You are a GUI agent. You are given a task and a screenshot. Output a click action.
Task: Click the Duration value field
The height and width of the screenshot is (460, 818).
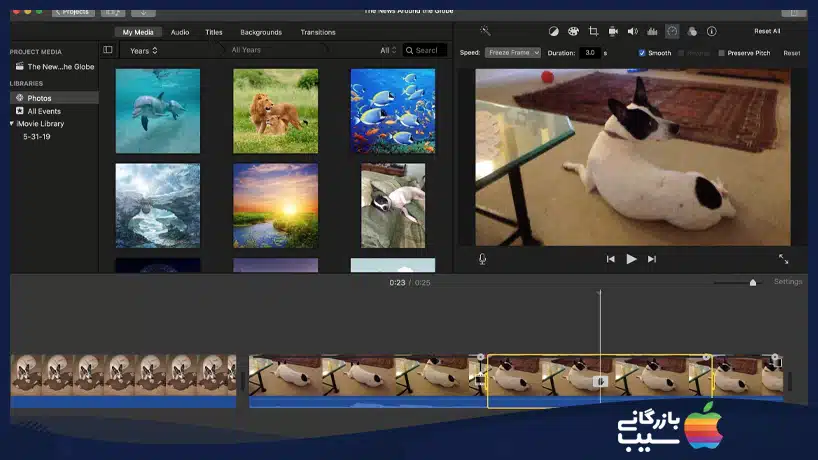pyautogui.click(x=590, y=53)
